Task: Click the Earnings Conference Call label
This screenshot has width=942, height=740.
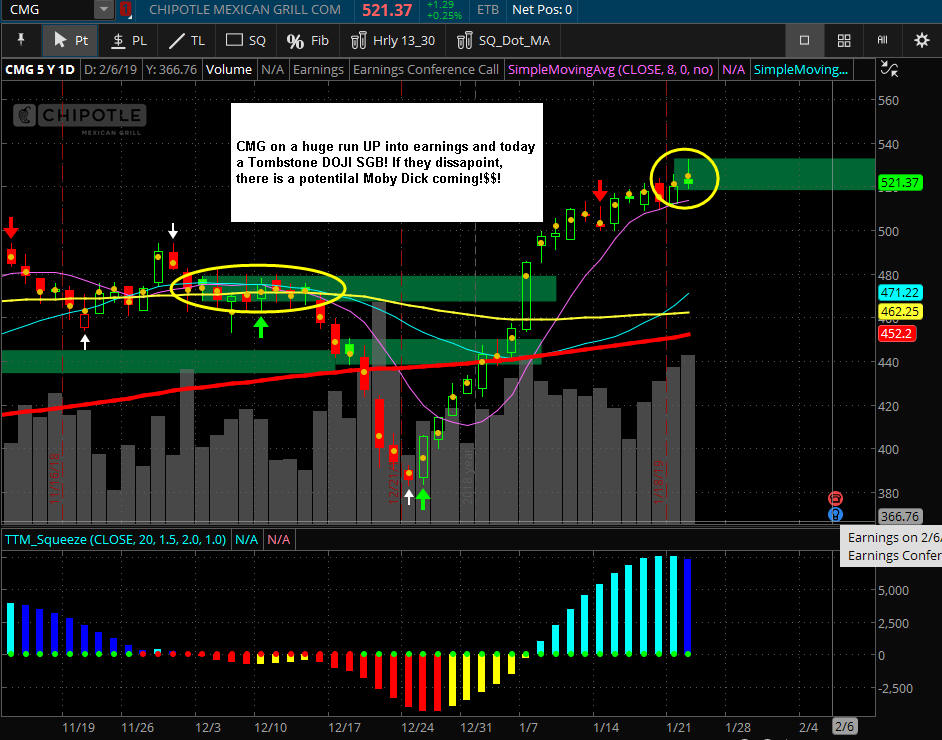Action: [426, 70]
